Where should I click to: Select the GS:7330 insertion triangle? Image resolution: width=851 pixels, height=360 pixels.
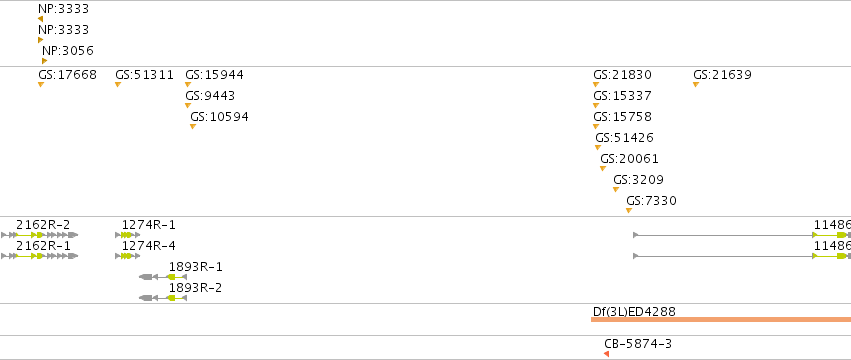[x=629, y=211]
